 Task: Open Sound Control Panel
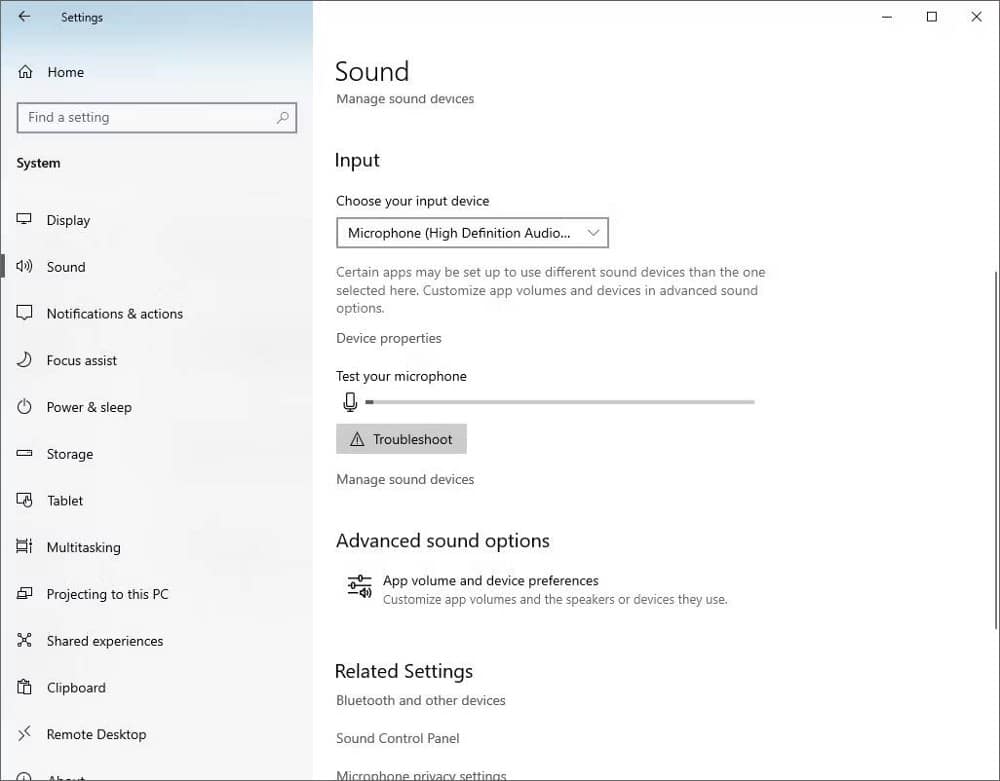click(x=397, y=738)
